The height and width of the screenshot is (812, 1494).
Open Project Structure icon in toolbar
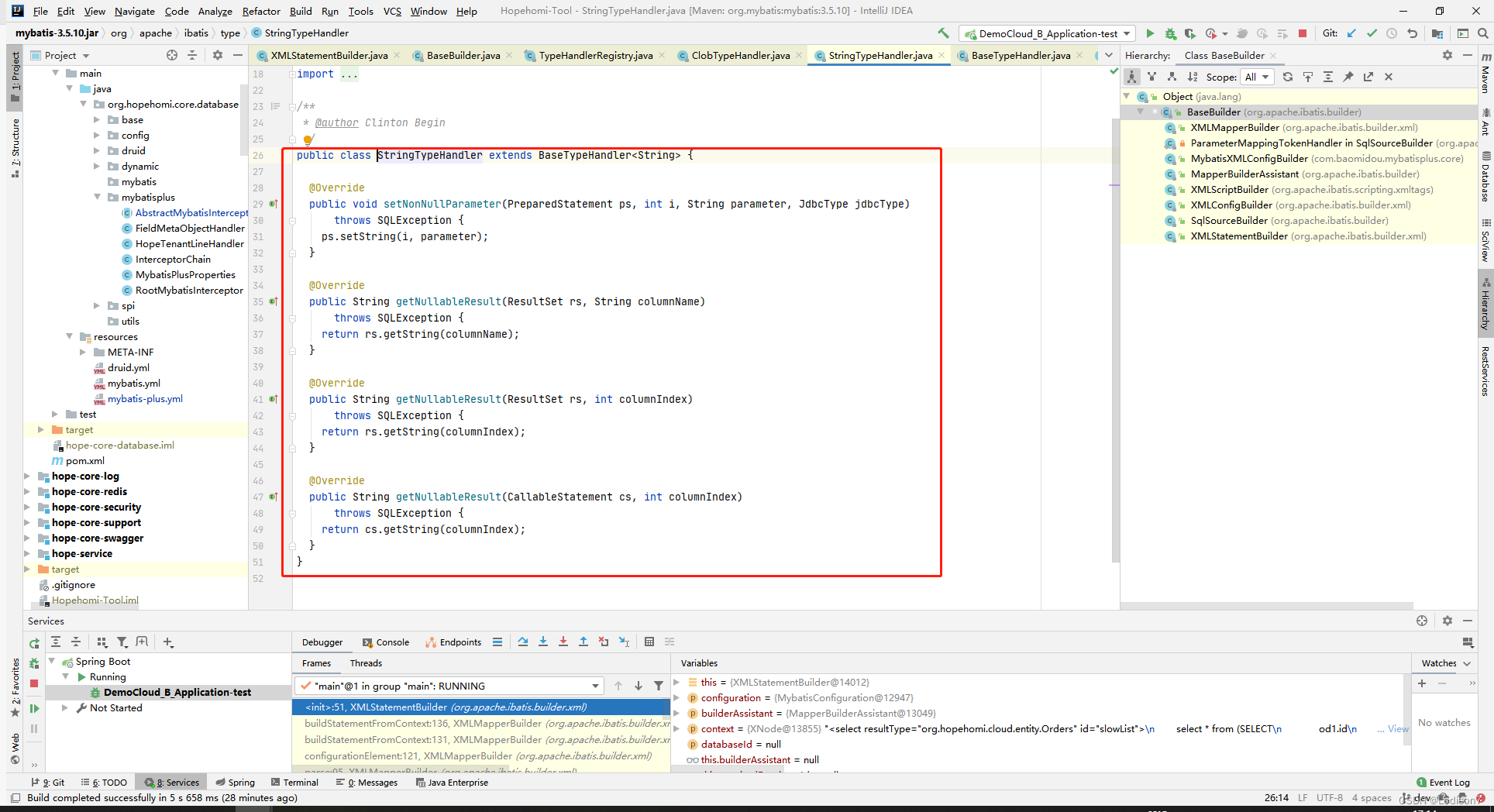pos(1437,33)
